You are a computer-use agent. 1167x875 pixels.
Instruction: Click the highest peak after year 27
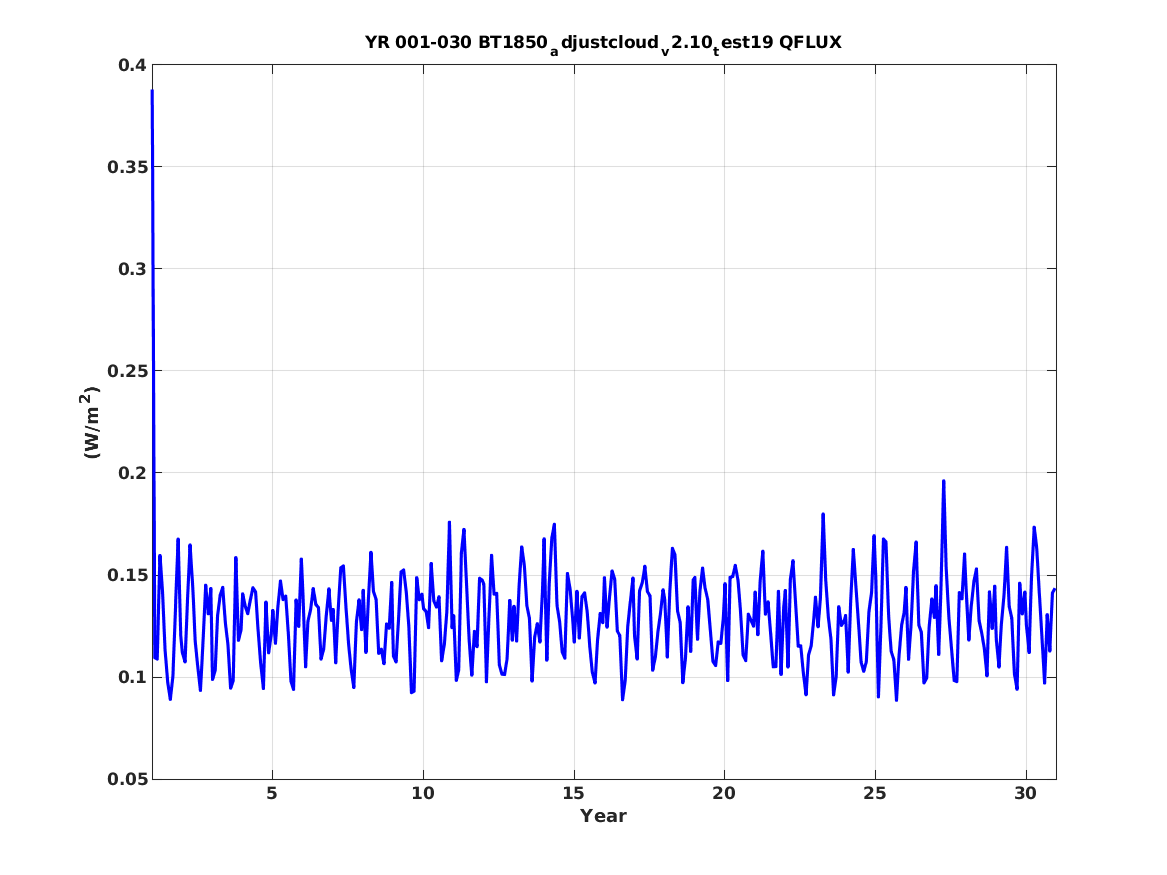[x=944, y=481]
